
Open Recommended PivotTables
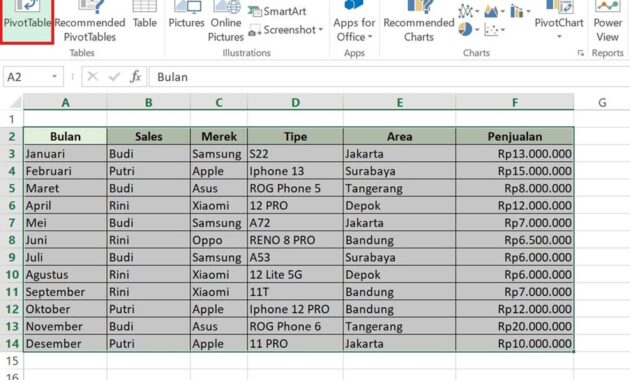coord(90,22)
